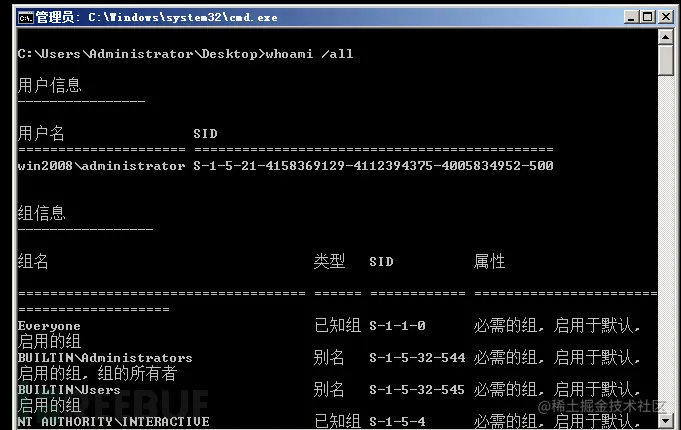Click the vertical scrollbar thumb
Image resolution: width=681 pixels, height=430 pixels.
point(665,60)
